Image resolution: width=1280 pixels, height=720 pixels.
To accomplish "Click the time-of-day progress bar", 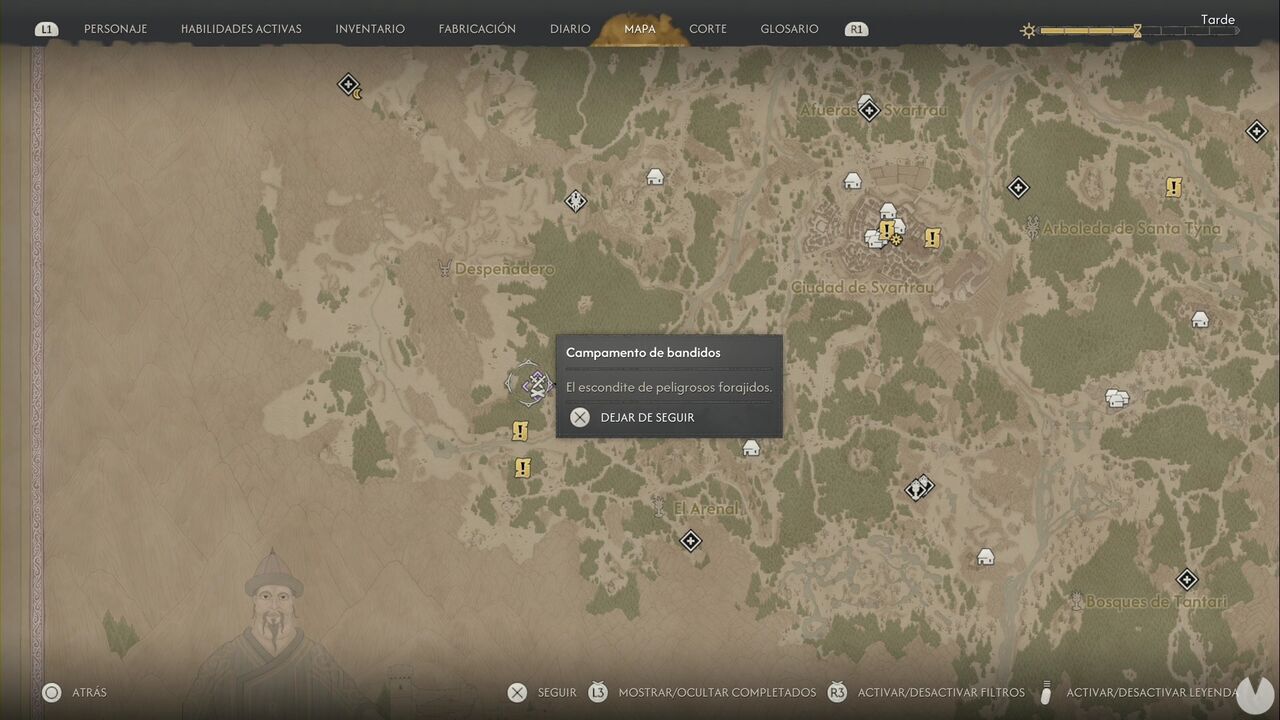I will (1139, 31).
